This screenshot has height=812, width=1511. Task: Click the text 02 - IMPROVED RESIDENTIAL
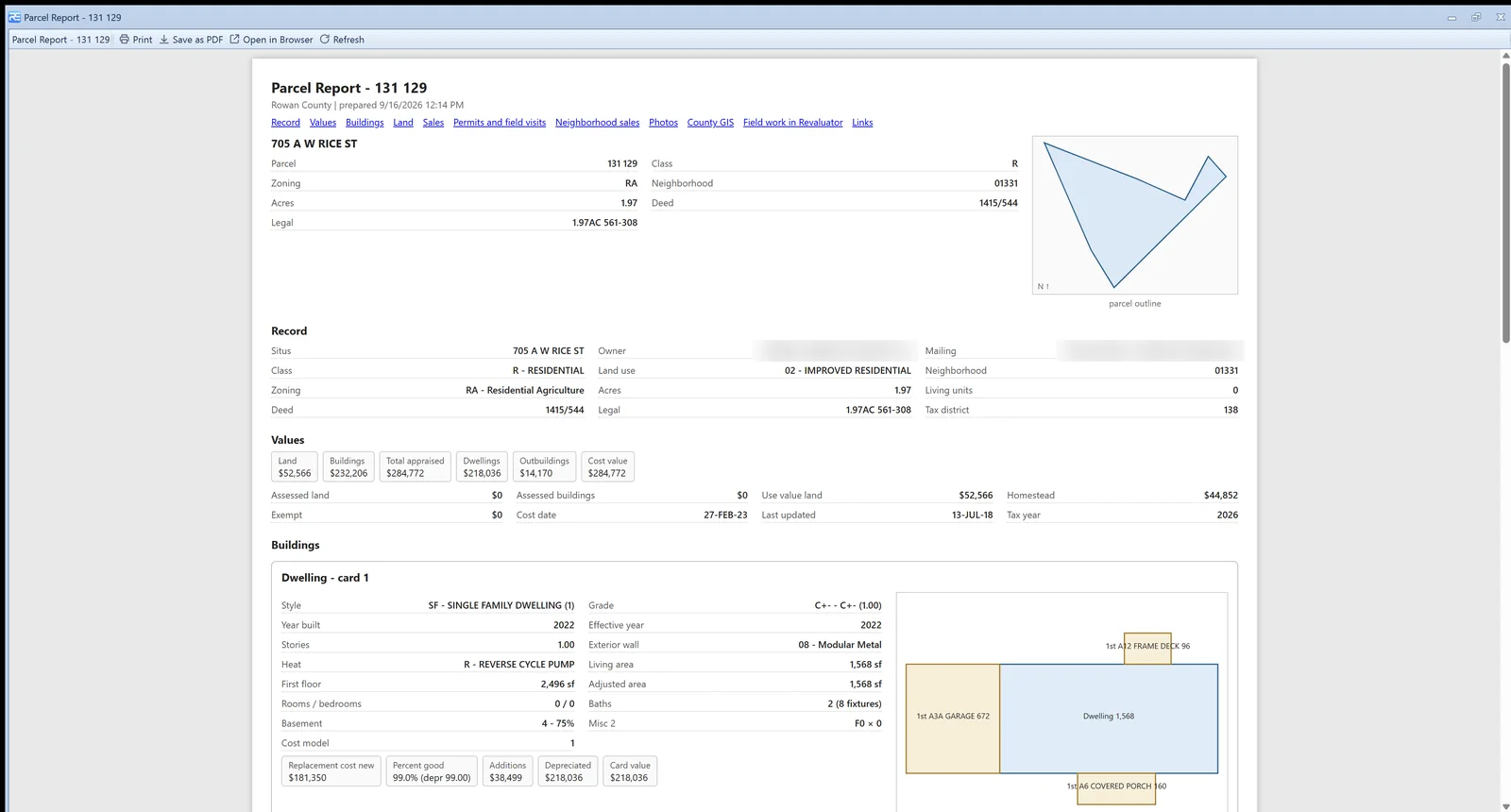click(848, 370)
